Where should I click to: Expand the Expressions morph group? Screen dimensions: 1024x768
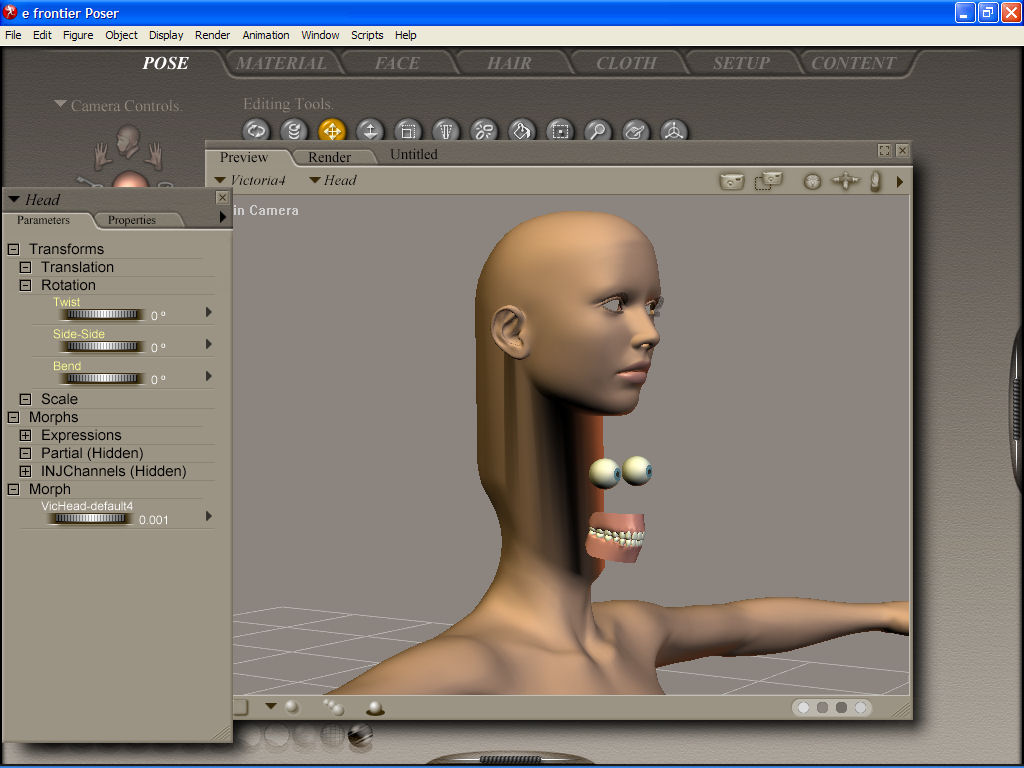(x=26, y=435)
